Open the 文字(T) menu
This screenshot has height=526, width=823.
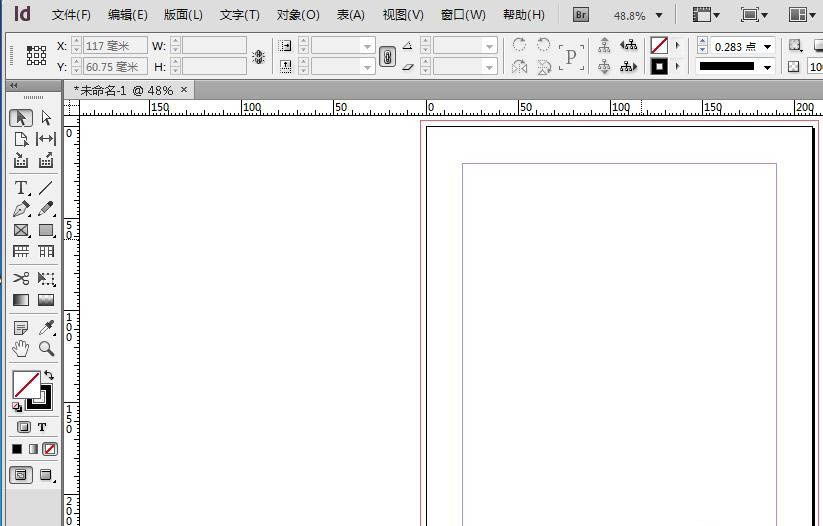(239, 15)
